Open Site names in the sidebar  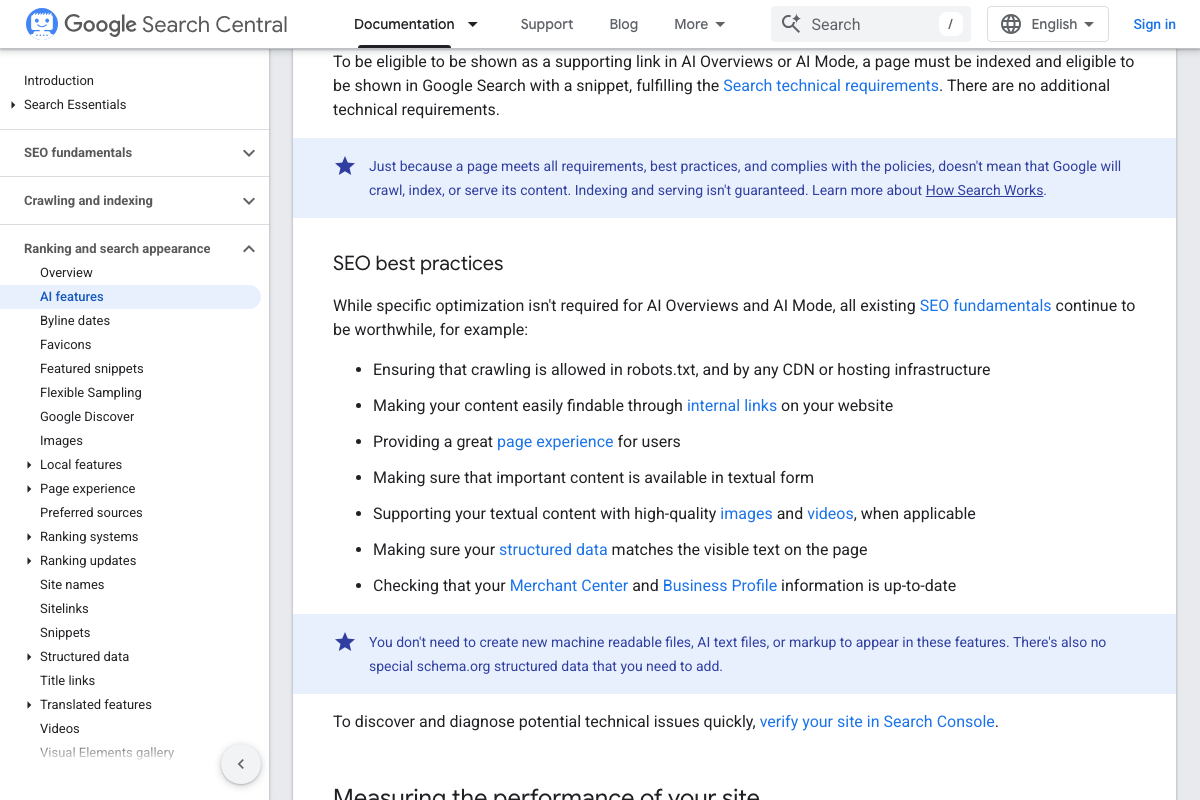[72, 585]
